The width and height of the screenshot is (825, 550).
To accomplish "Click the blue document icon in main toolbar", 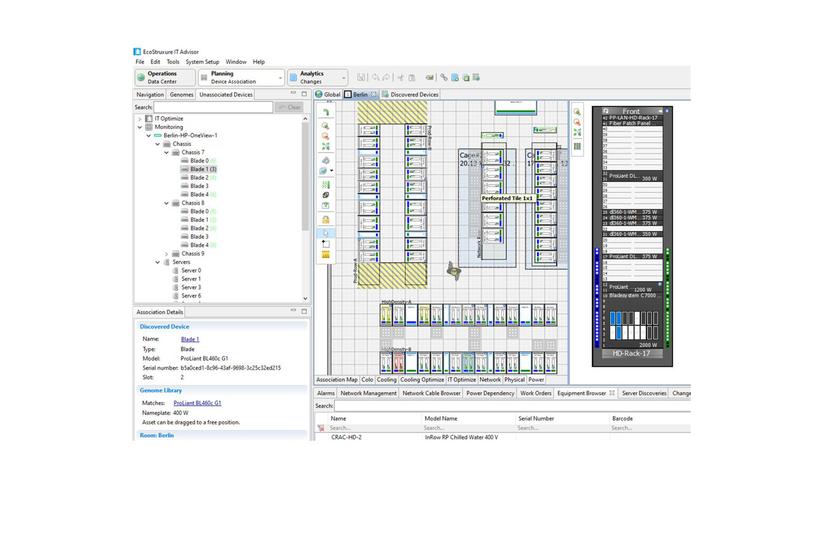I will pyautogui.click(x=455, y=77).
